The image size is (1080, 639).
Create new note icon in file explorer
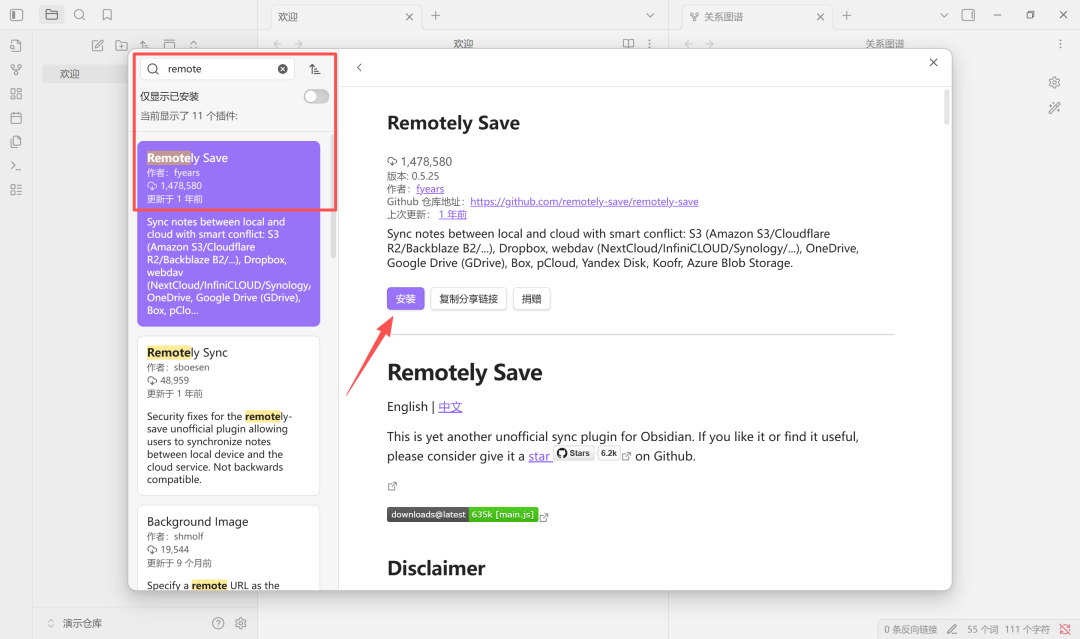[x=98, y=45]
